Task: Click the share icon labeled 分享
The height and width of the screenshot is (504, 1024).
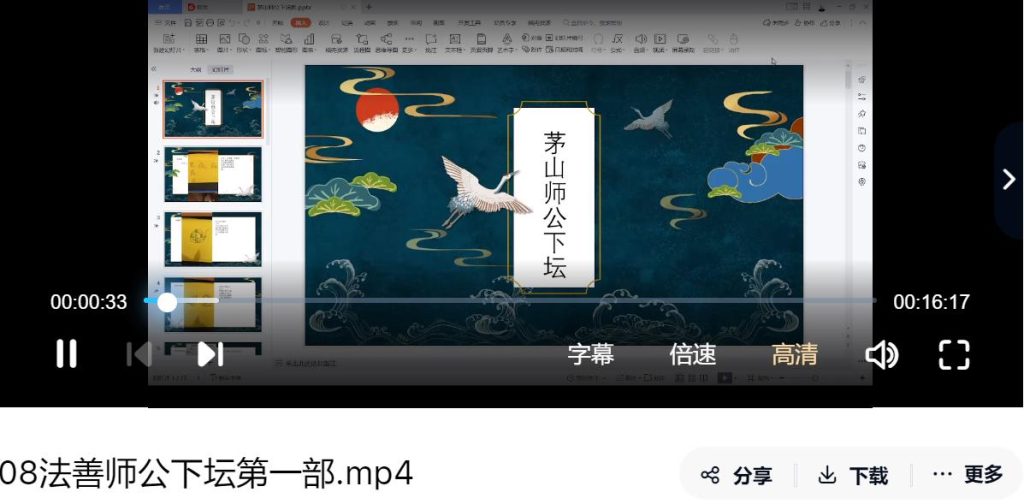Action: (x=736, y=475)
